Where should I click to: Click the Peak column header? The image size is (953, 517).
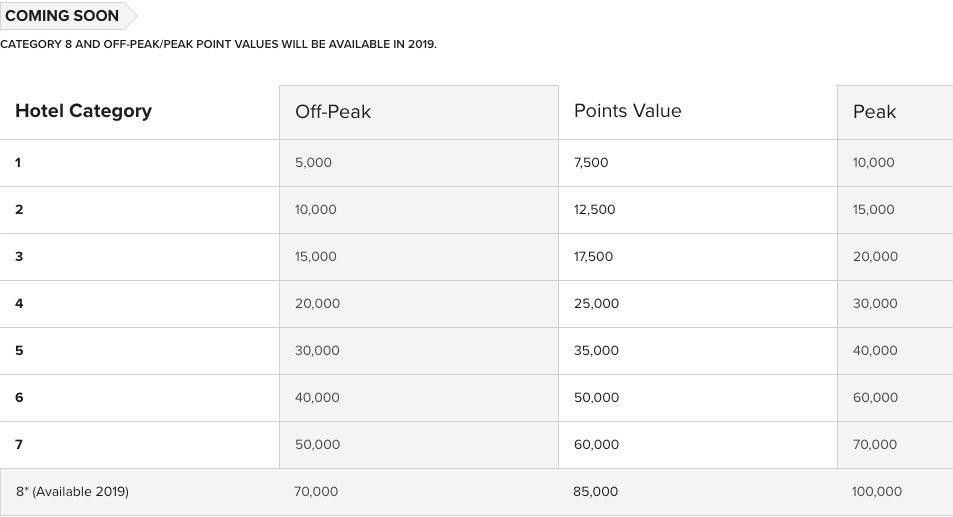coord(874,112)
